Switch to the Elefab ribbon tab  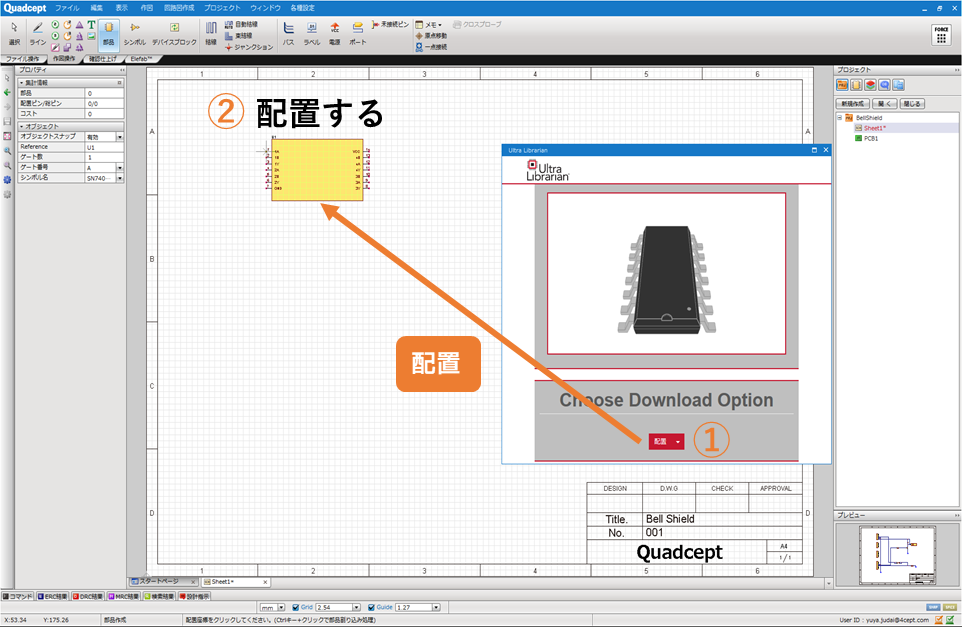pos(141,59)
